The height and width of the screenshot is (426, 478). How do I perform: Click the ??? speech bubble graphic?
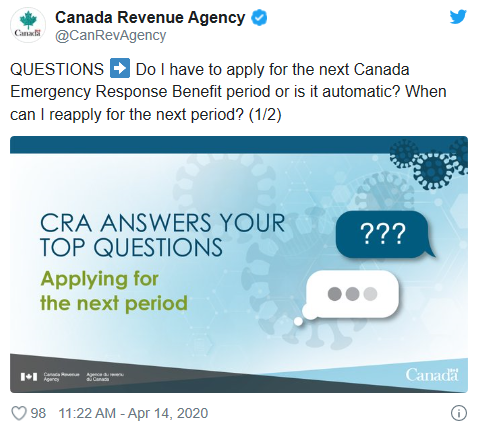click(385, 234)
